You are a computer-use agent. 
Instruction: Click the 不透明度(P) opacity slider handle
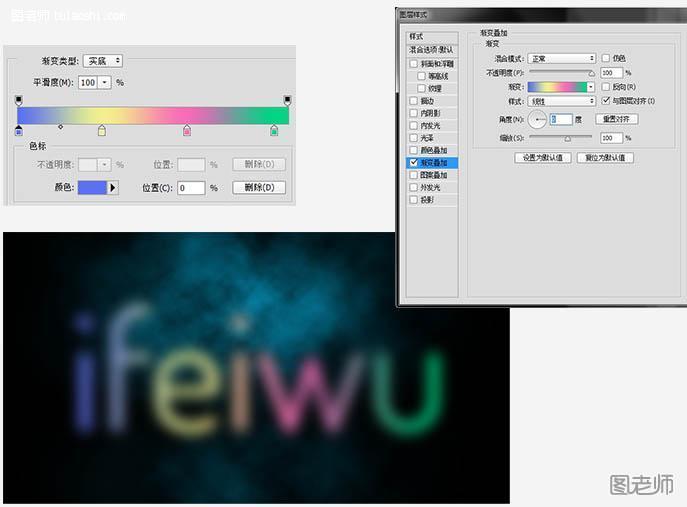click(x=591, y=73)
